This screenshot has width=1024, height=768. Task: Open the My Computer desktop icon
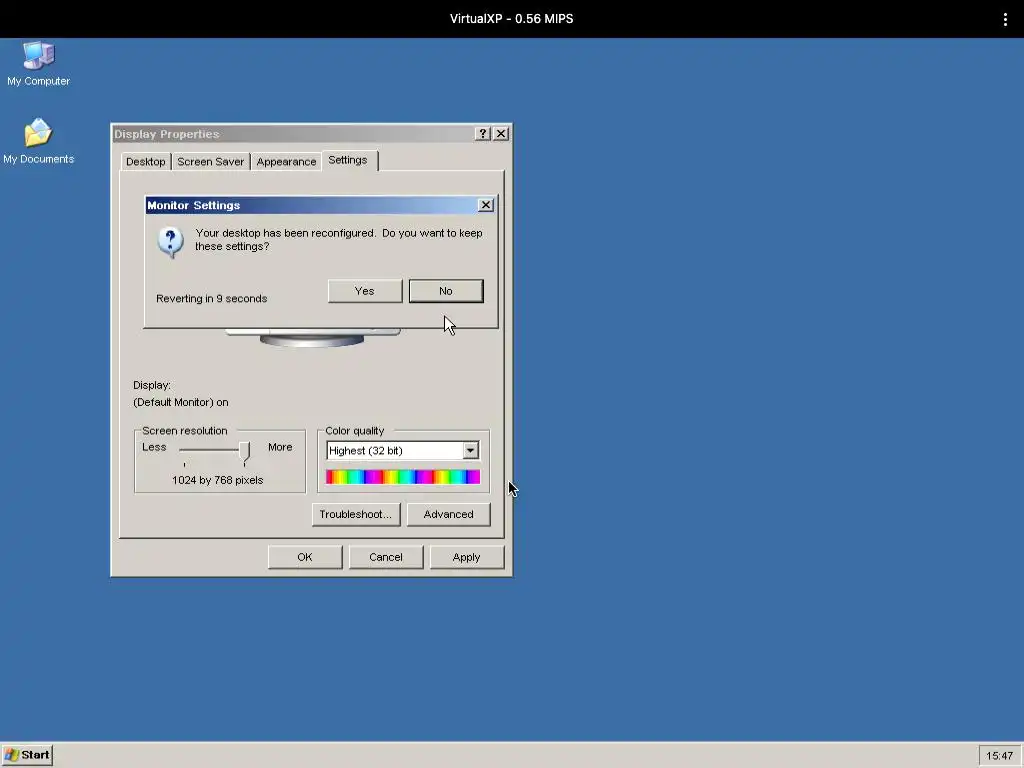39,63
